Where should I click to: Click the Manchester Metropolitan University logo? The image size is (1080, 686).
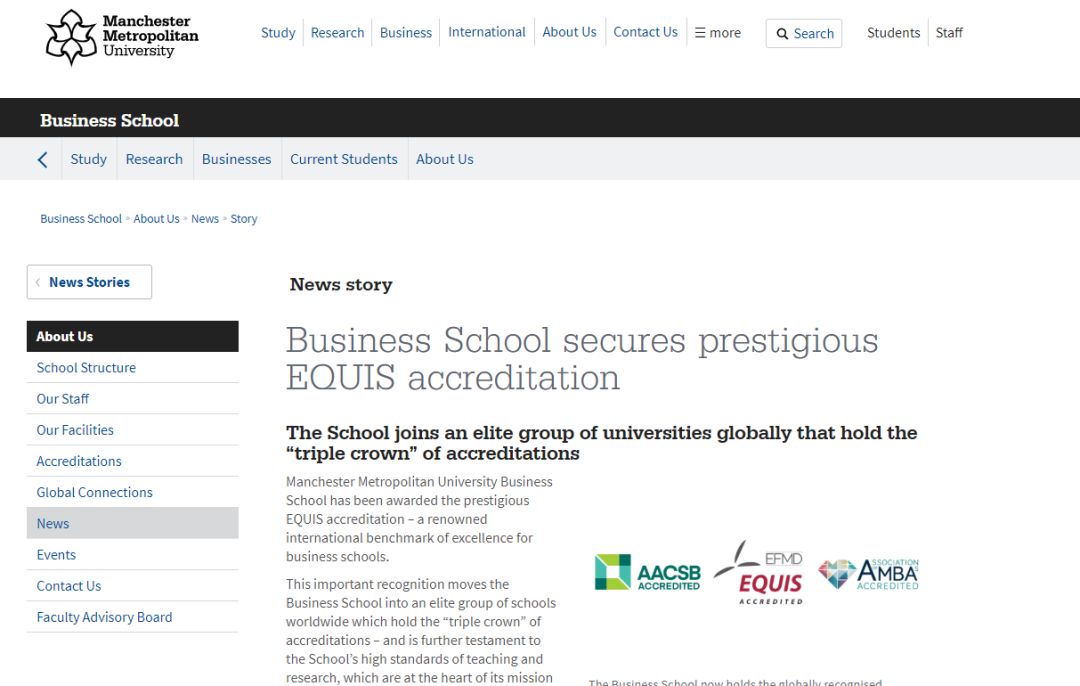tap(122, 37)
